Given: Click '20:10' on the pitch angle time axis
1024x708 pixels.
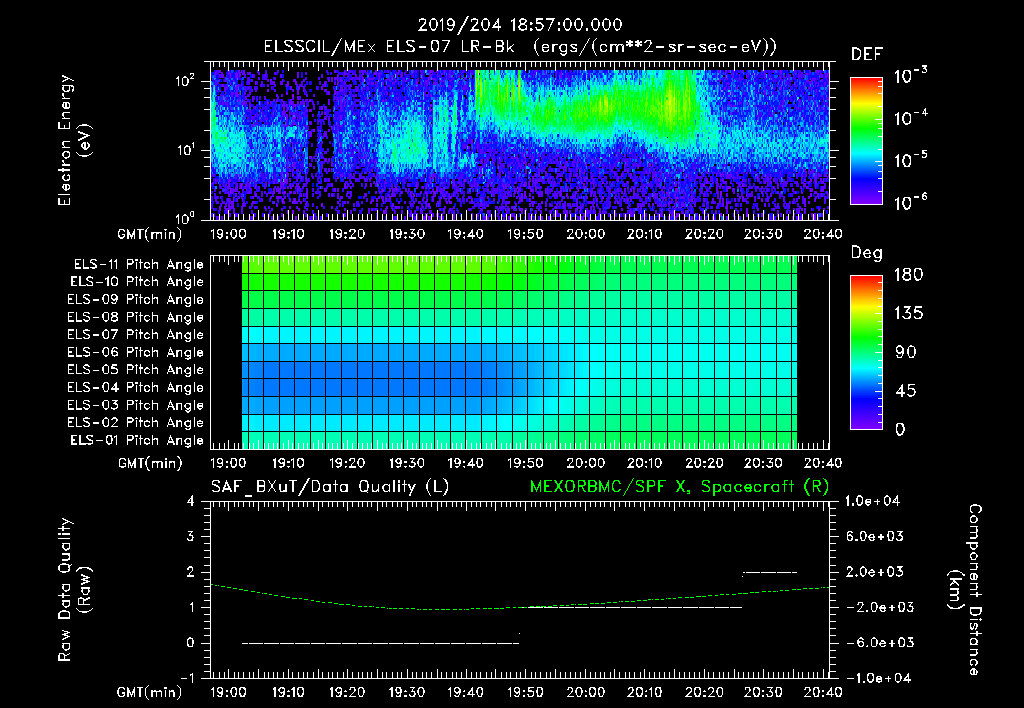Looking at the screenshot, I should coord(645,463).
